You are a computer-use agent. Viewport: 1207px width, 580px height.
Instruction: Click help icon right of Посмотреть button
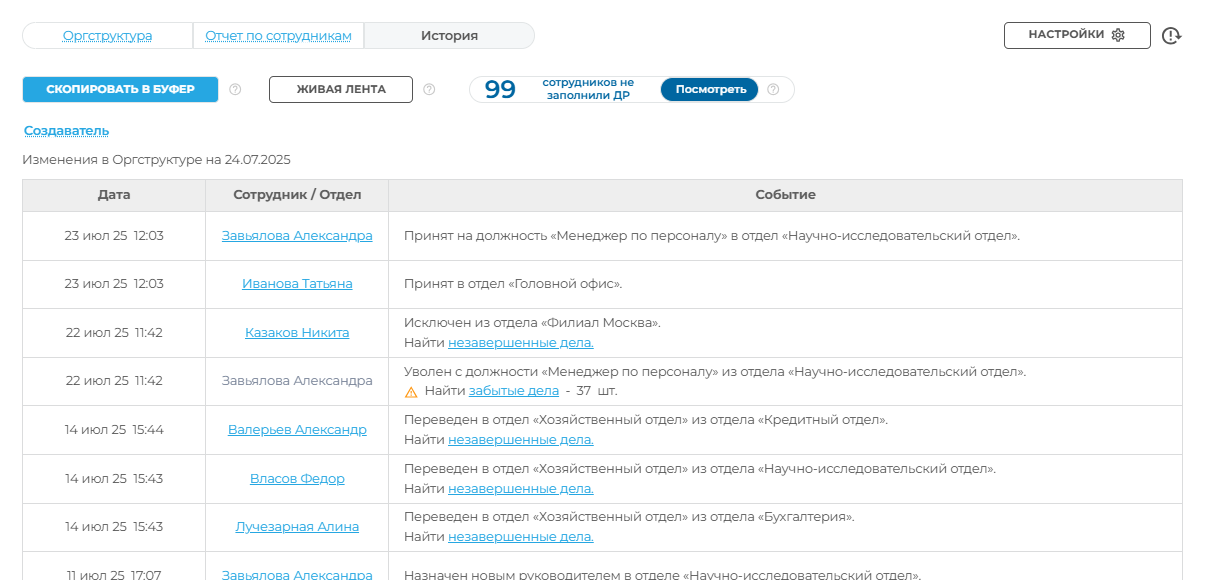773,89
